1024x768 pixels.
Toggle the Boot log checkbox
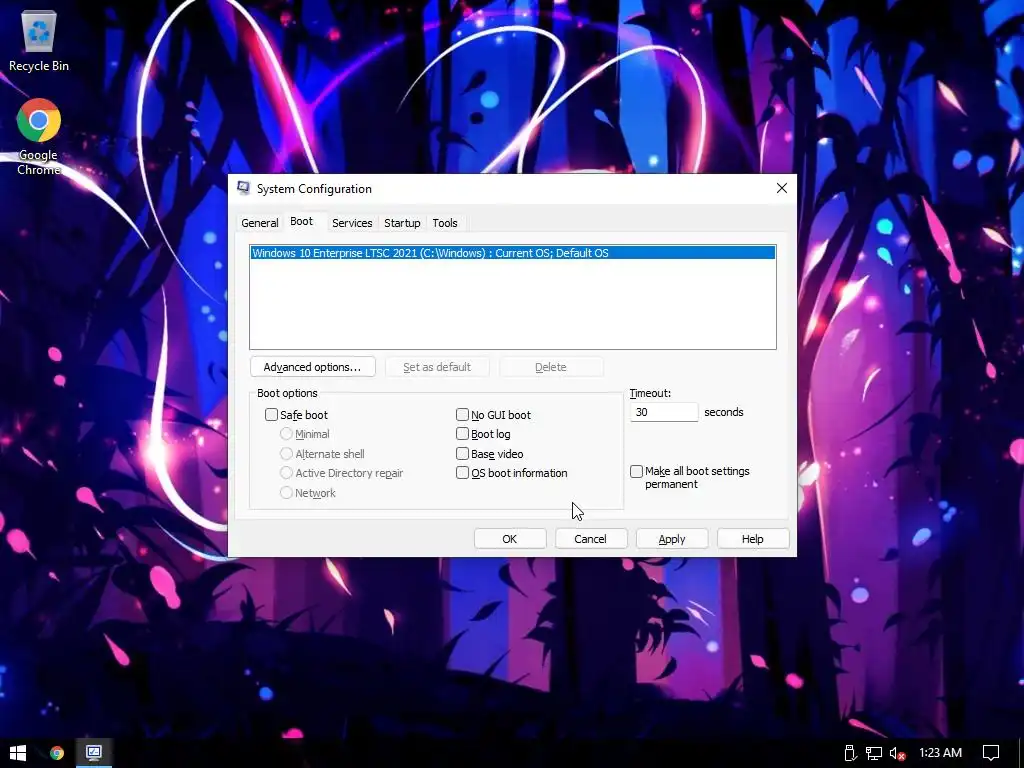(x=462, y=434)
